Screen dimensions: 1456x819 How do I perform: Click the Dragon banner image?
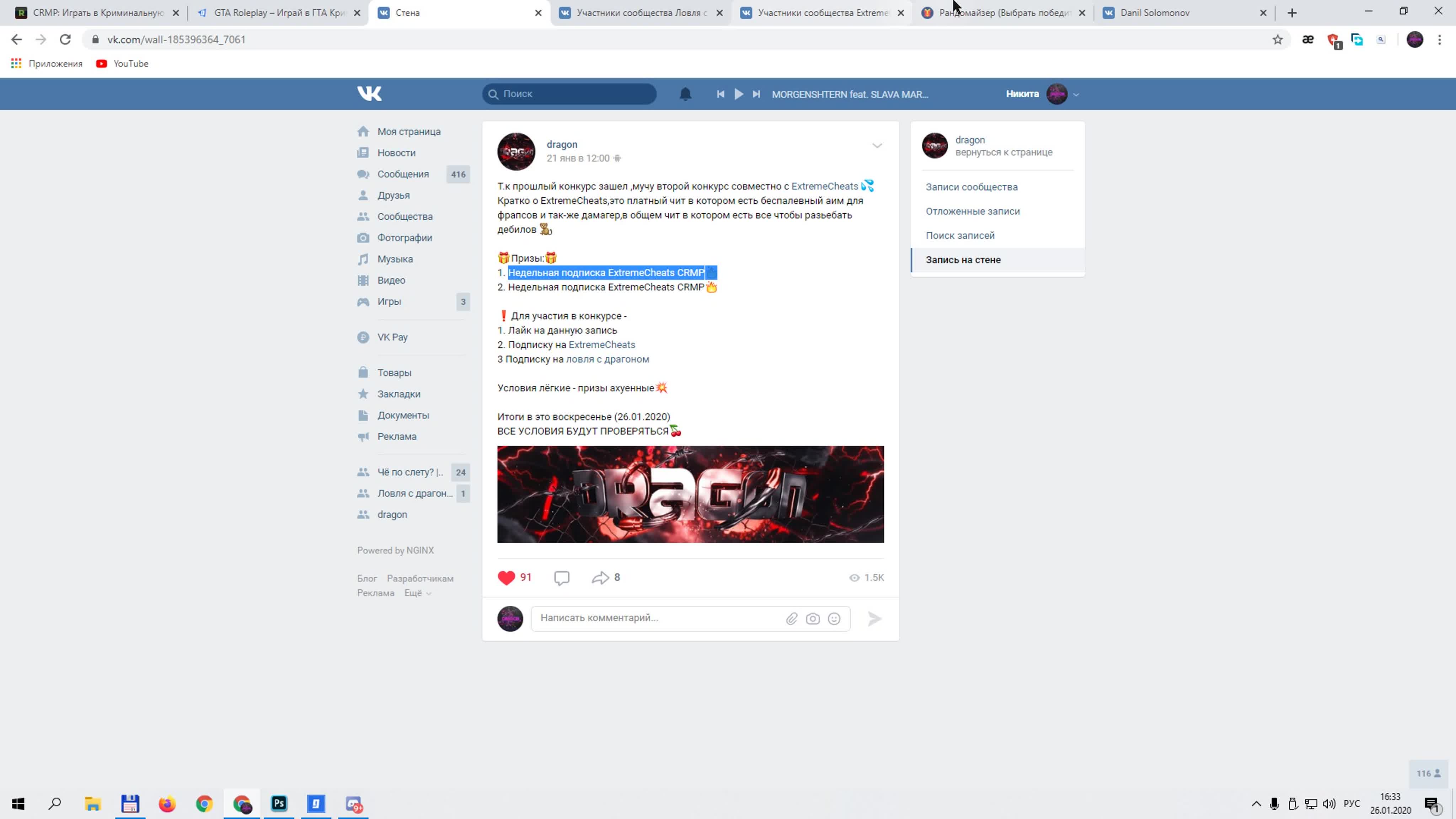(x=690, y=494)
